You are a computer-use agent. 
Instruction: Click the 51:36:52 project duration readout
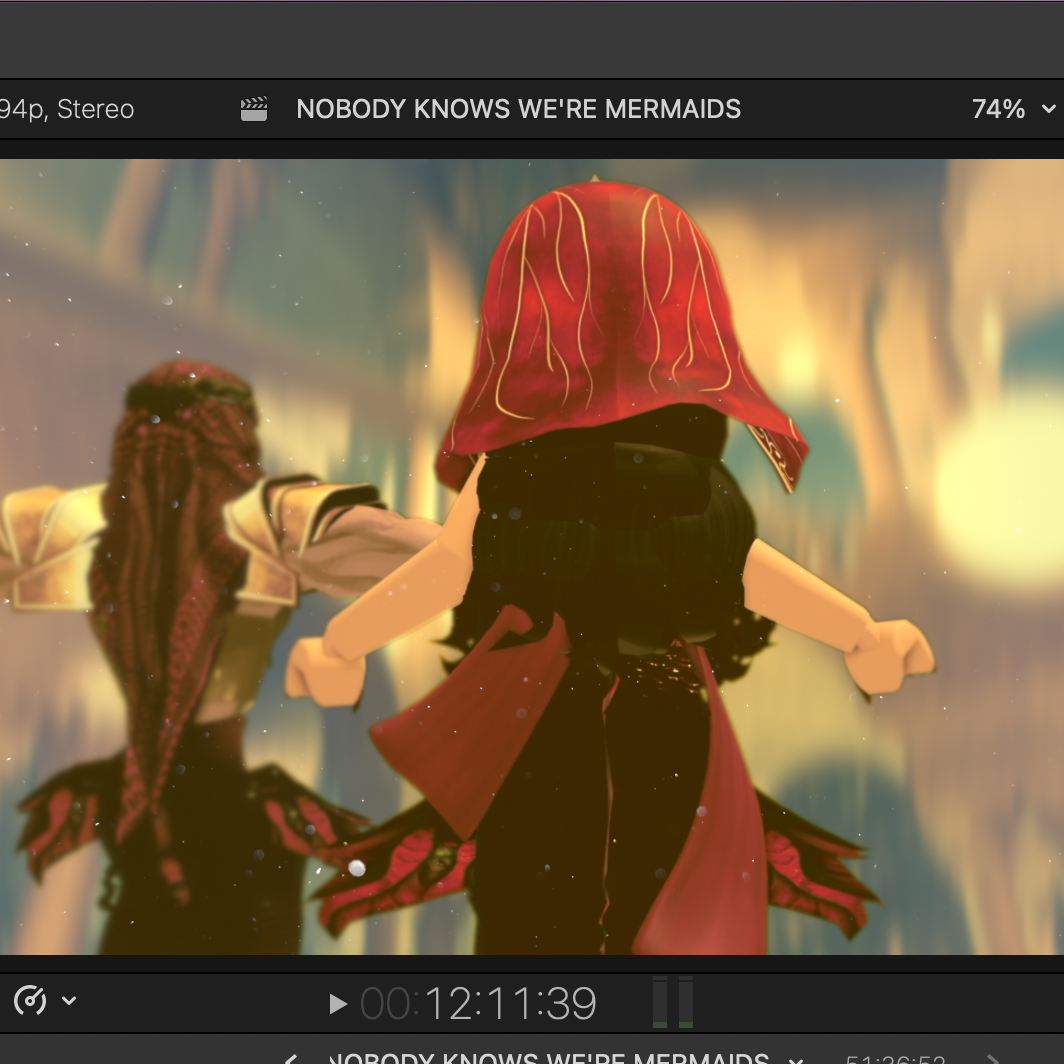coord(895,1059)
